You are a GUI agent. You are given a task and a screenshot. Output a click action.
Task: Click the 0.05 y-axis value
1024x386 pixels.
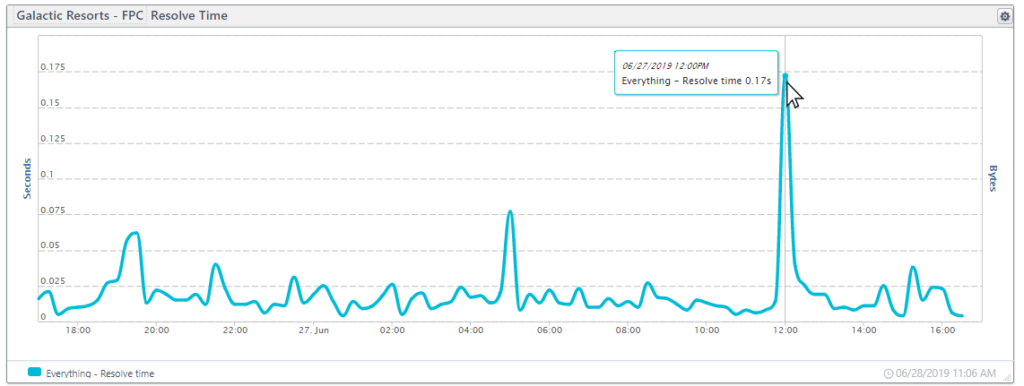click(x=50, y=246)
